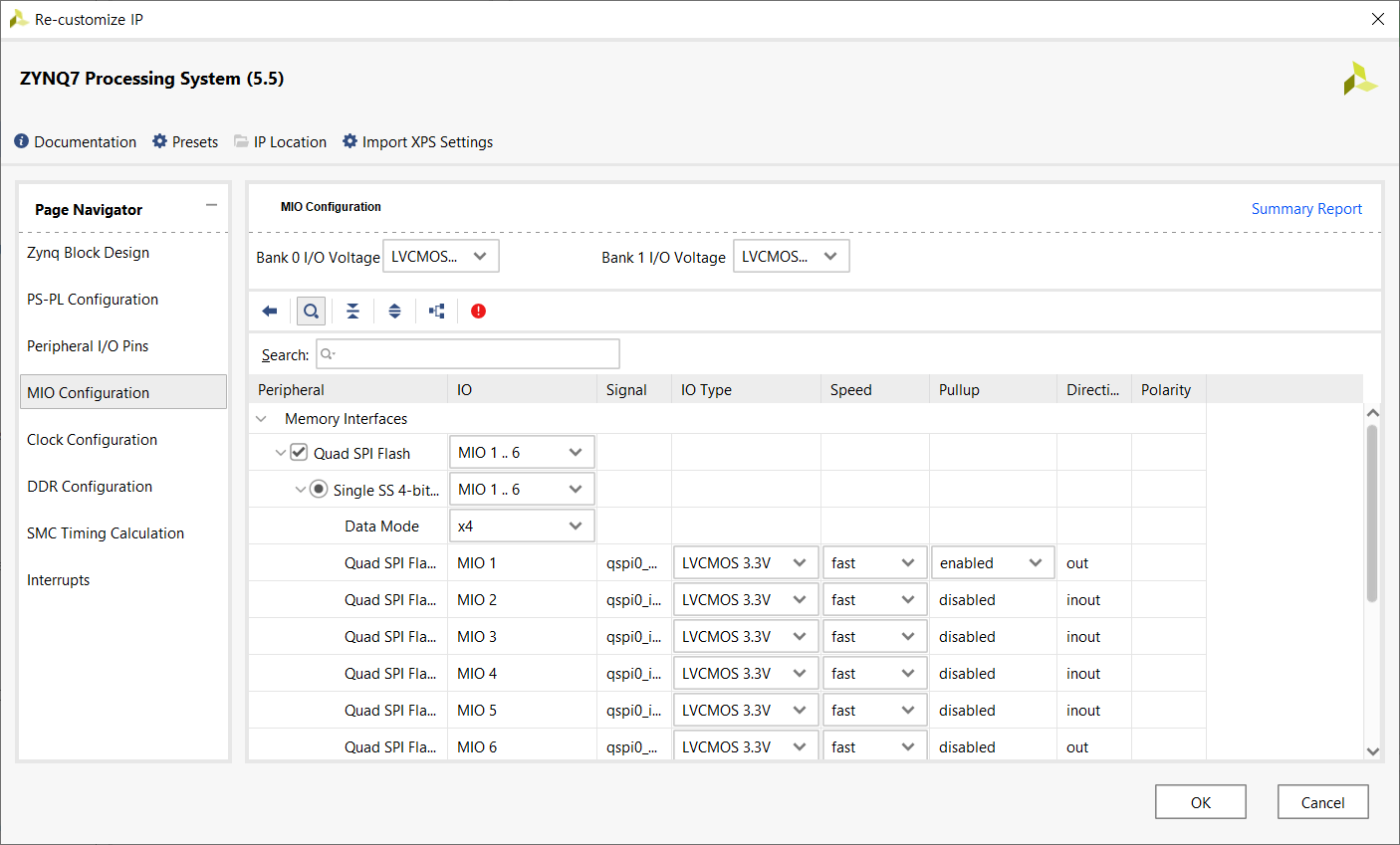Screen dimensions: 1400x845
Task: Open the Single SS 4-bit IO dropdown
Action: [522, 489]
